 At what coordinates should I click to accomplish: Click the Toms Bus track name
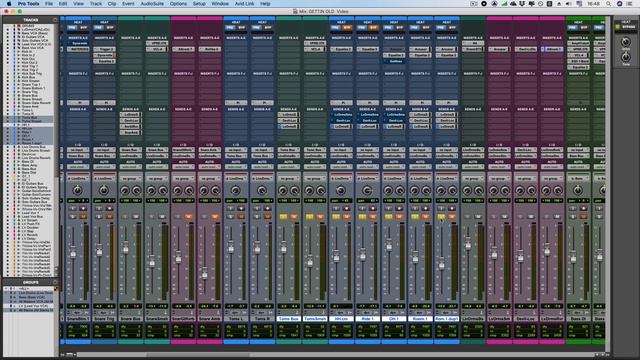point(289,318)
